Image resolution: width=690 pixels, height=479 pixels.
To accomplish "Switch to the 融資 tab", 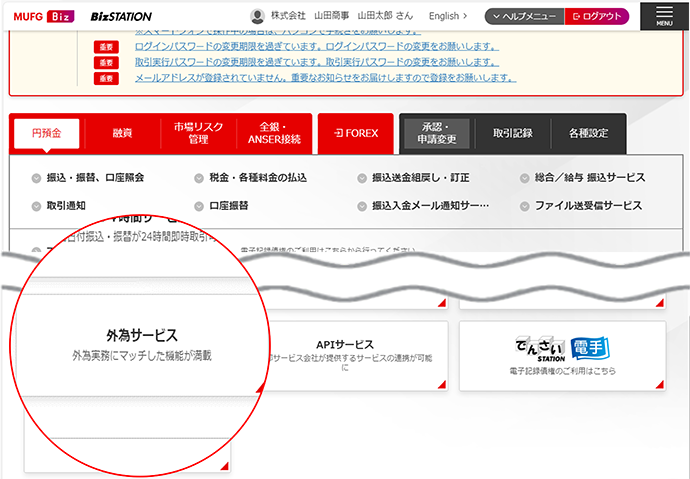I will click(x=122, y=133).
